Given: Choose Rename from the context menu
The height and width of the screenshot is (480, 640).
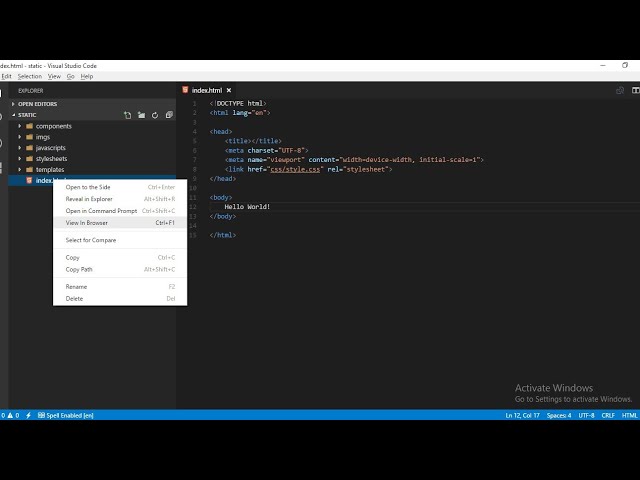Looking at the screenshot, I should tap(120, 287).
